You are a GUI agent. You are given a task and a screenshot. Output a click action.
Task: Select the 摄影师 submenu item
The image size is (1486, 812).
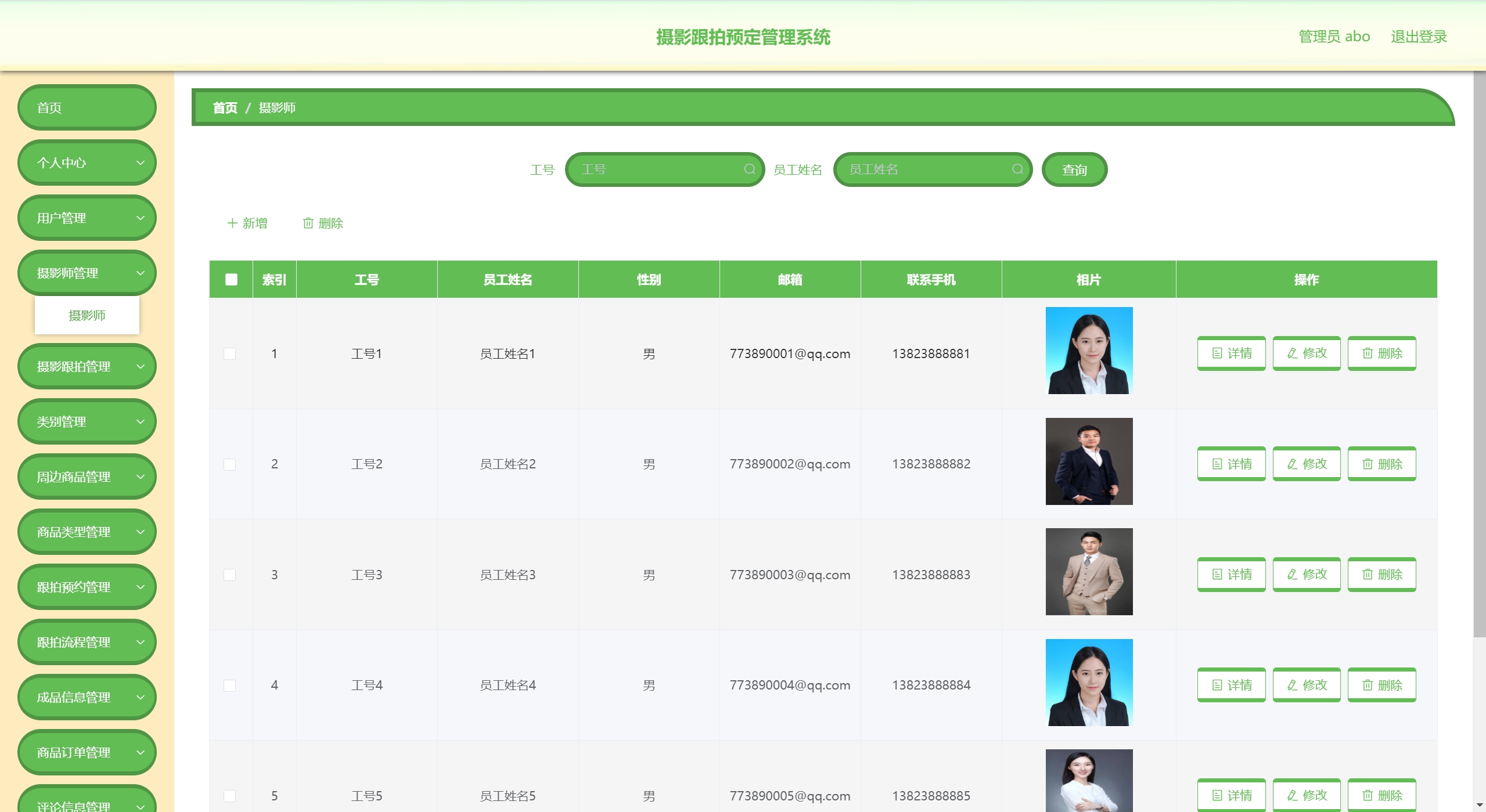(x=87, y=316)
